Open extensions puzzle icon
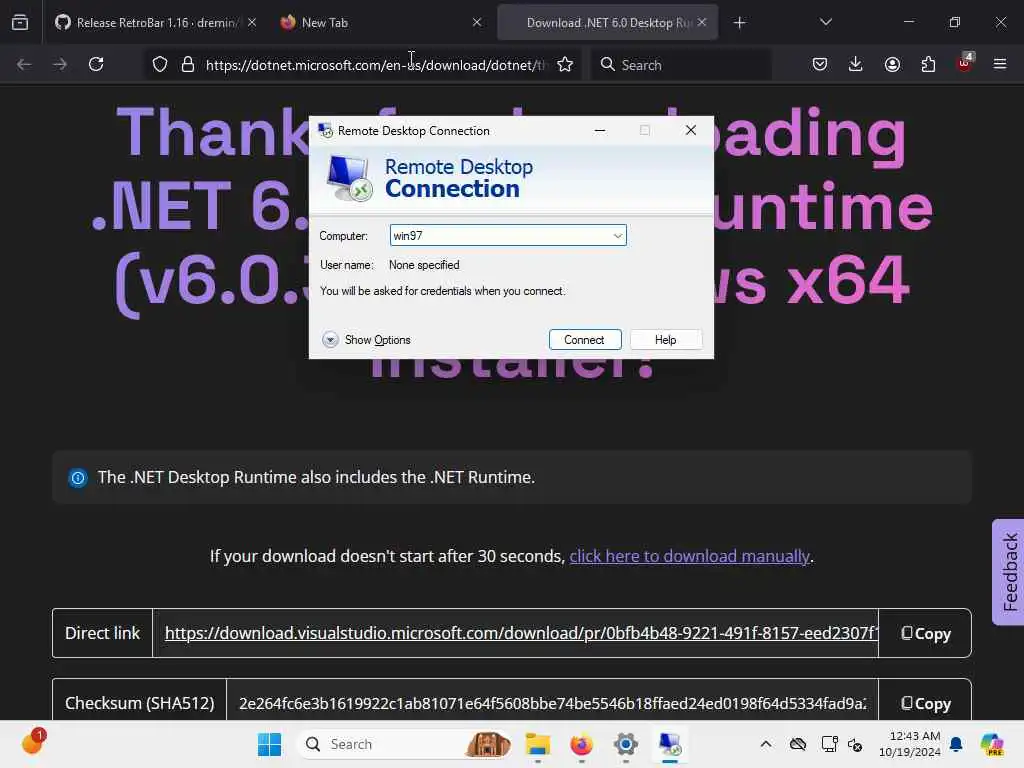This screenshot has width=1024, height=768. (928, 64)
